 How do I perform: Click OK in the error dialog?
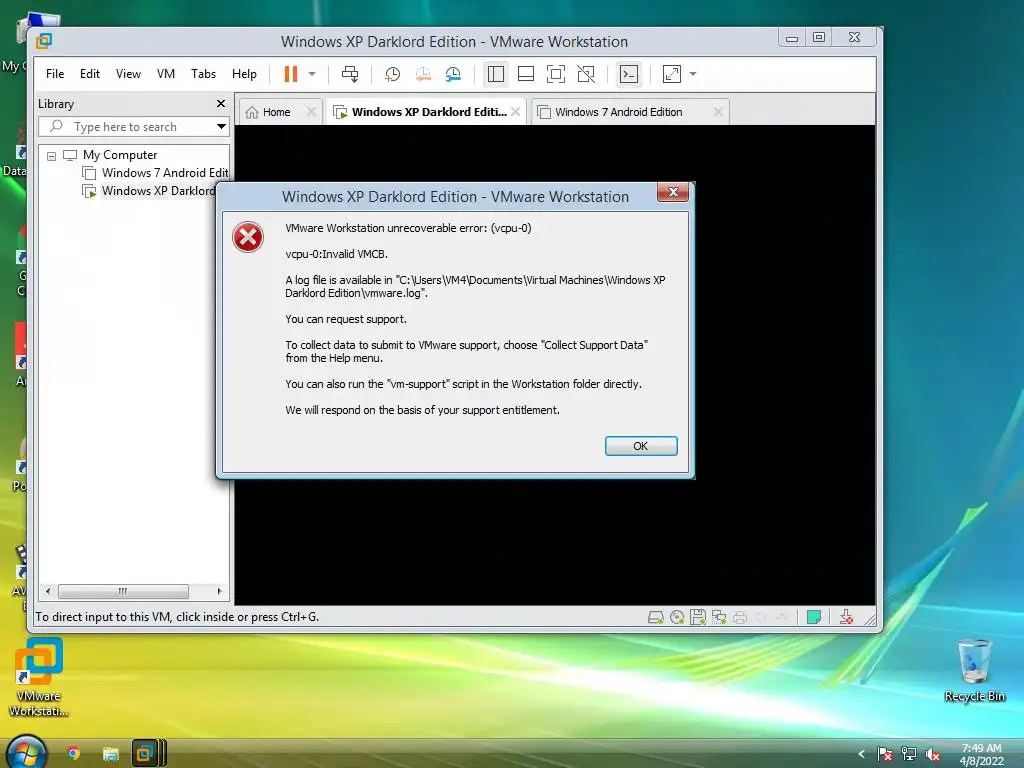[x=641, y=446]
